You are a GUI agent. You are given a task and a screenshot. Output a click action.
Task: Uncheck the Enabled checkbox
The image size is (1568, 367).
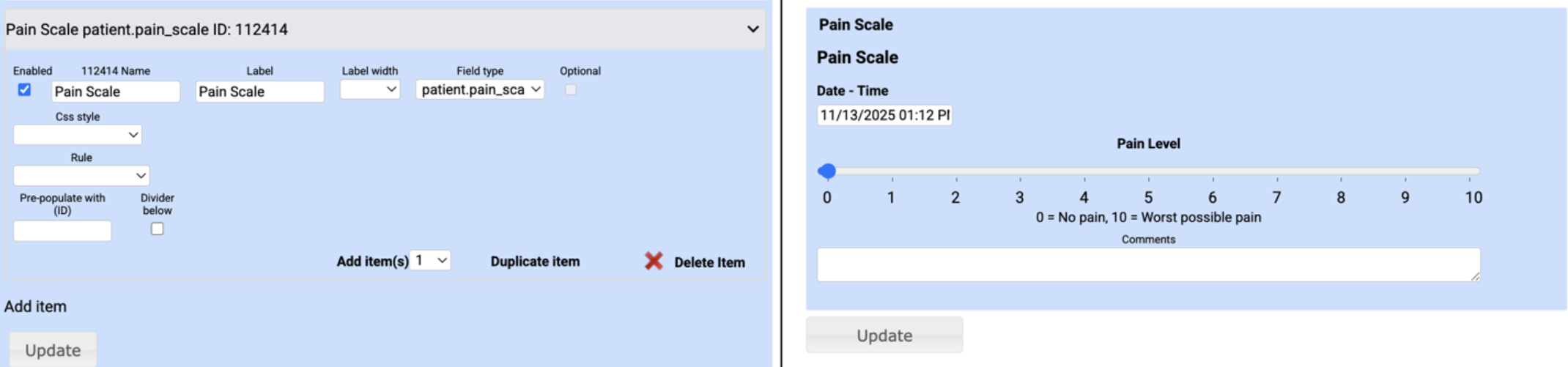[x=25, y=89]
